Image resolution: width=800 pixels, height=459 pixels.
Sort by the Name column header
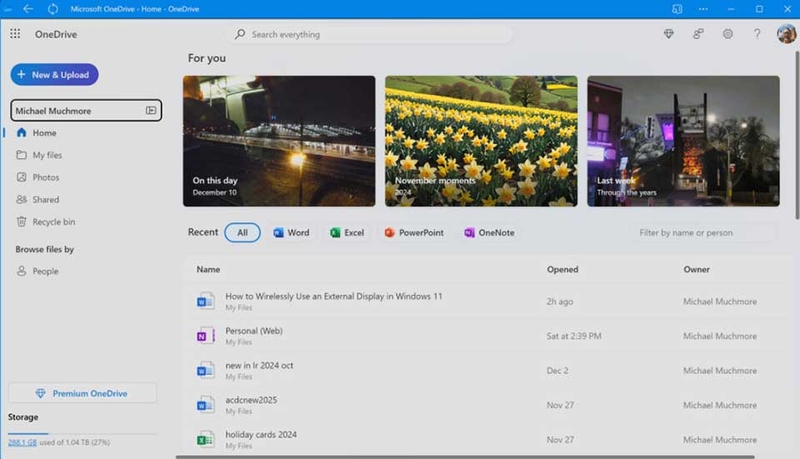(208, 269)
